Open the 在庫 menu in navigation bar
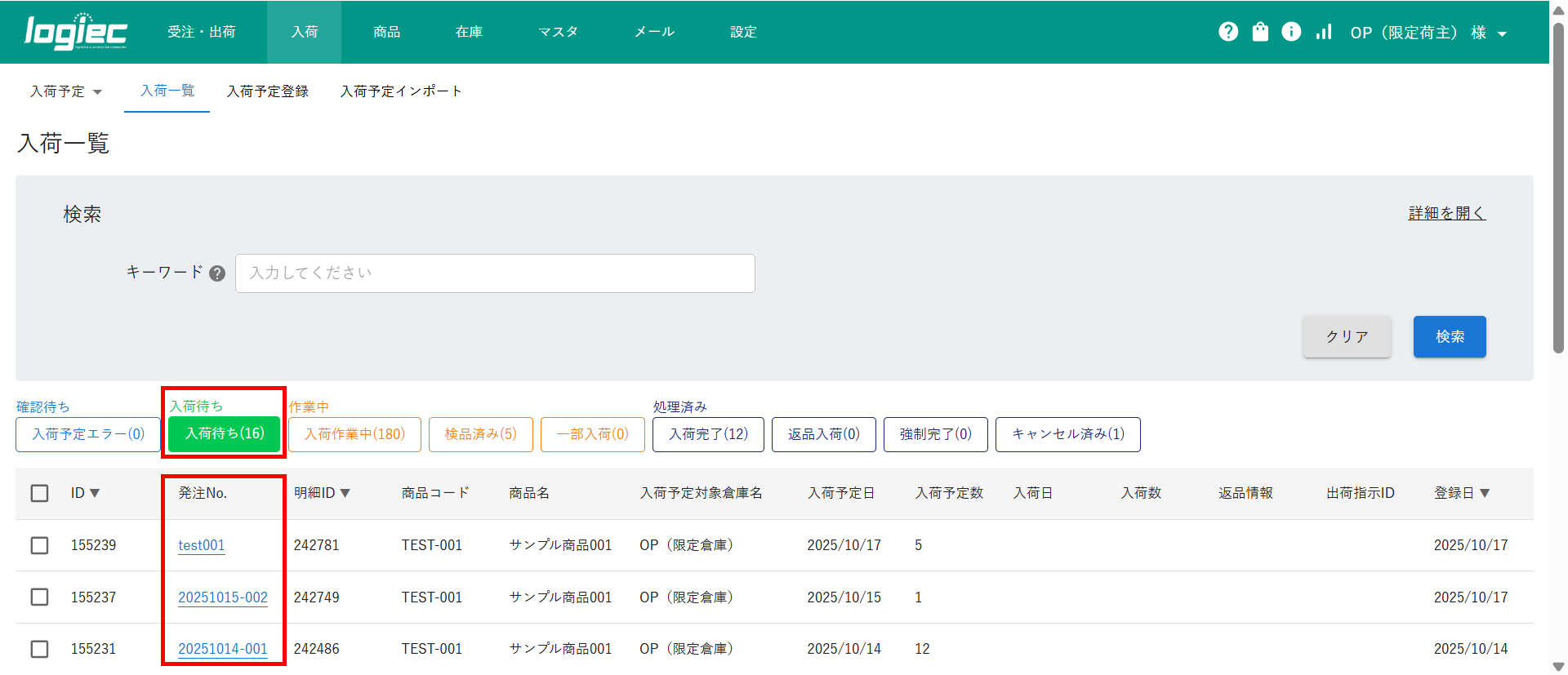Viewport: 1568px width, 675px height. tap(469, 32)
